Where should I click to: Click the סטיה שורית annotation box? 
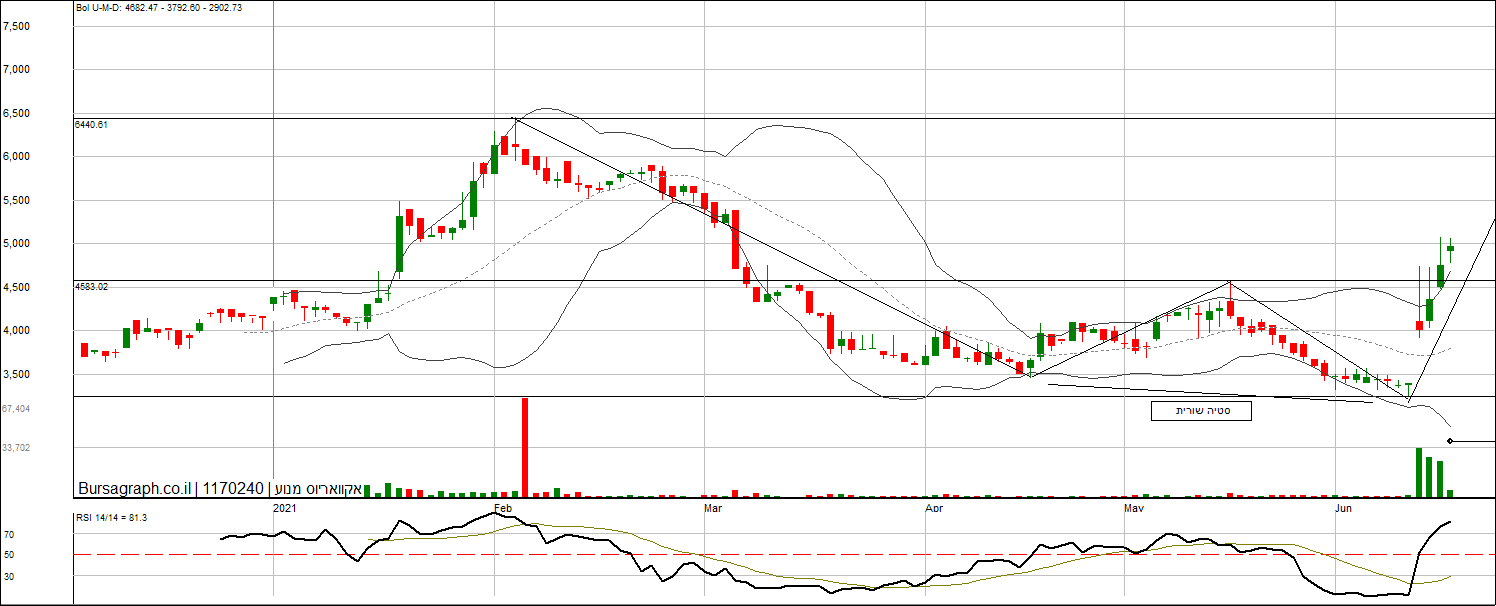(x=1201, y=411)
